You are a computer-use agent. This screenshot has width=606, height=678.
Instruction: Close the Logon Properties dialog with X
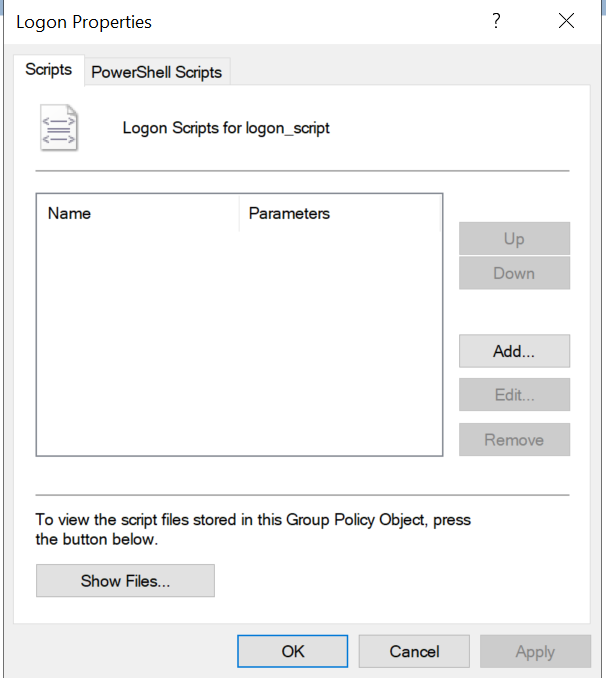point(567,21)
